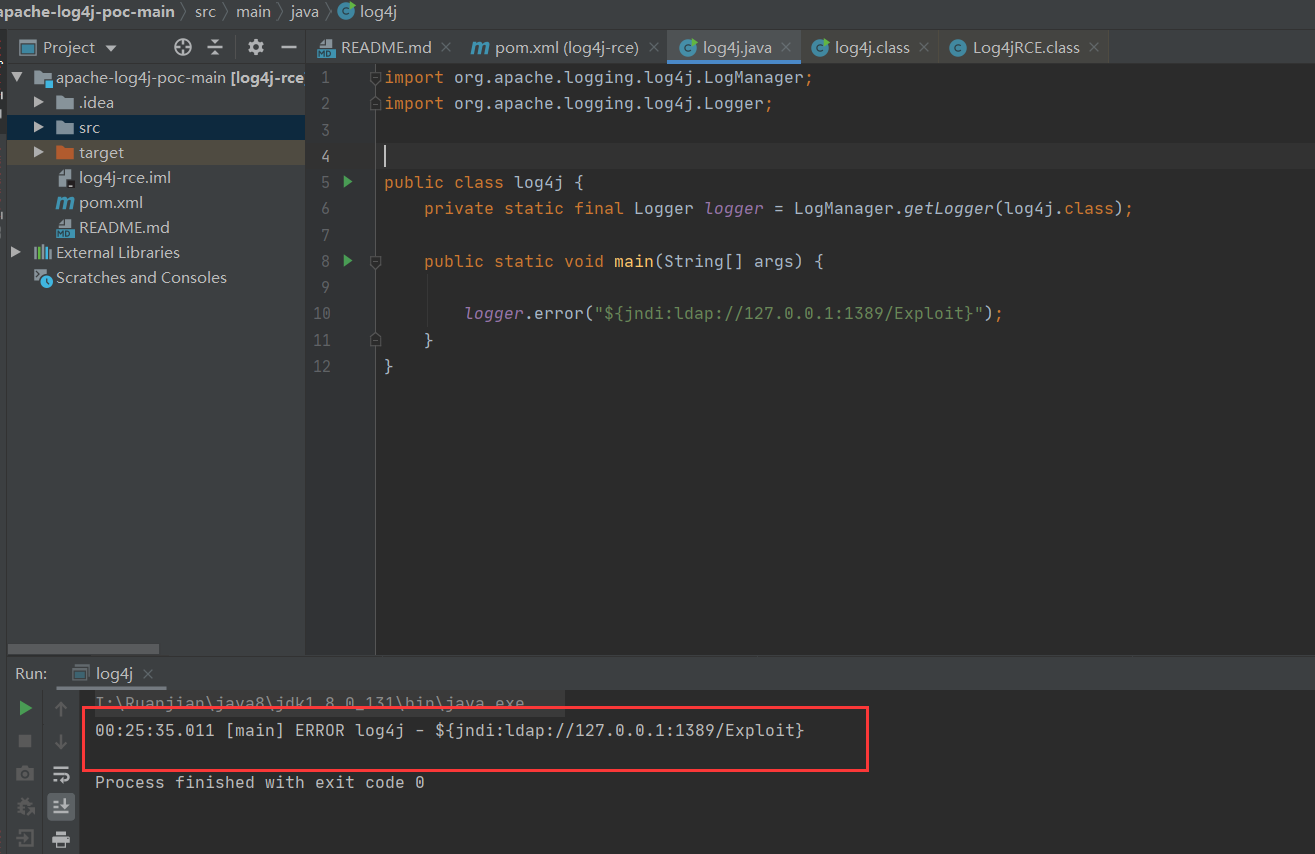Place cursor on empty line 4
1315x854 pixels.
click(x=845, y=155)
